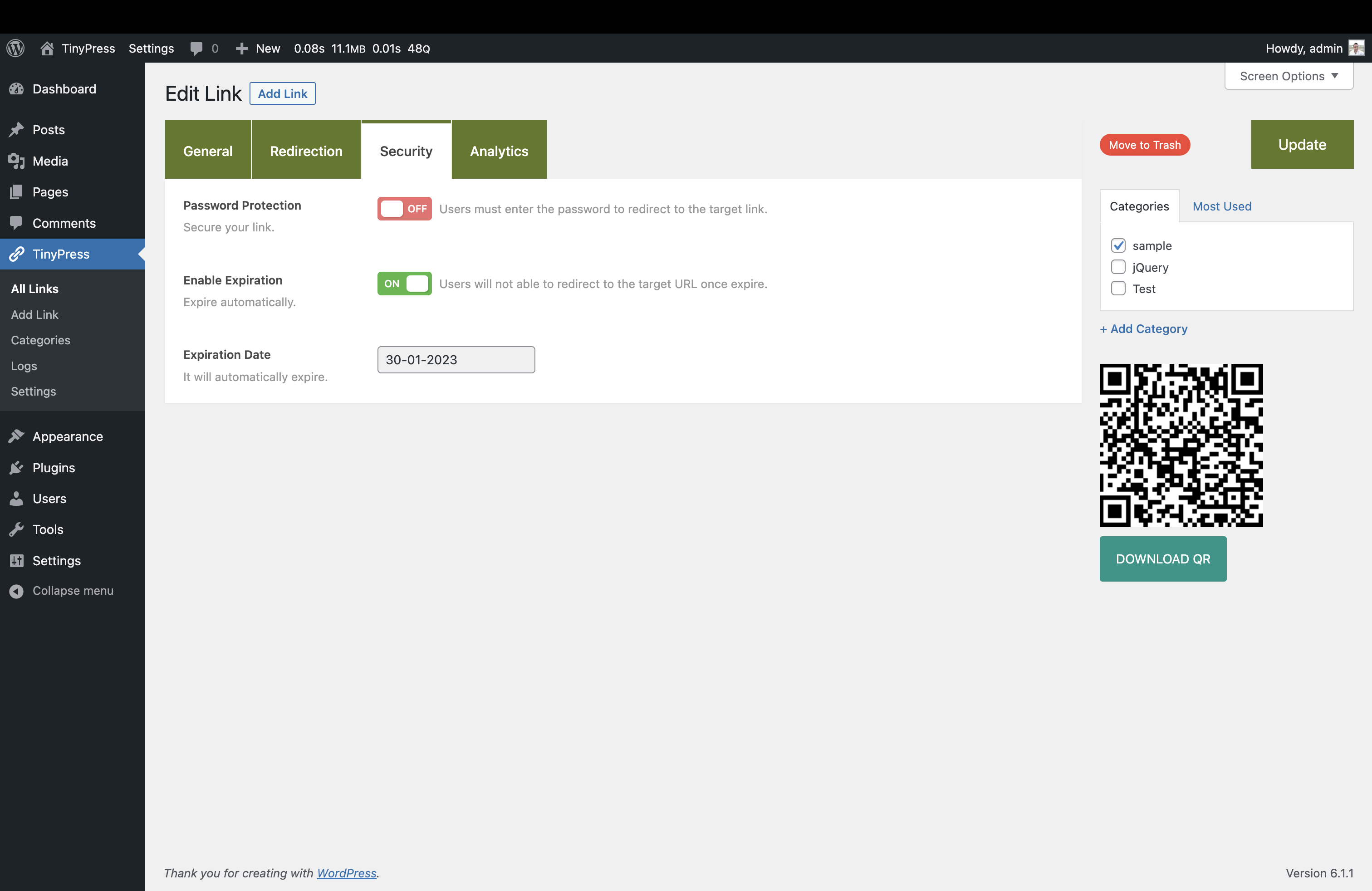The height and width of the screenshot is (891, 1372).
Task: Uncheck the sample category checkbox
Action: pyautogui.click(x=1118, y=245)
